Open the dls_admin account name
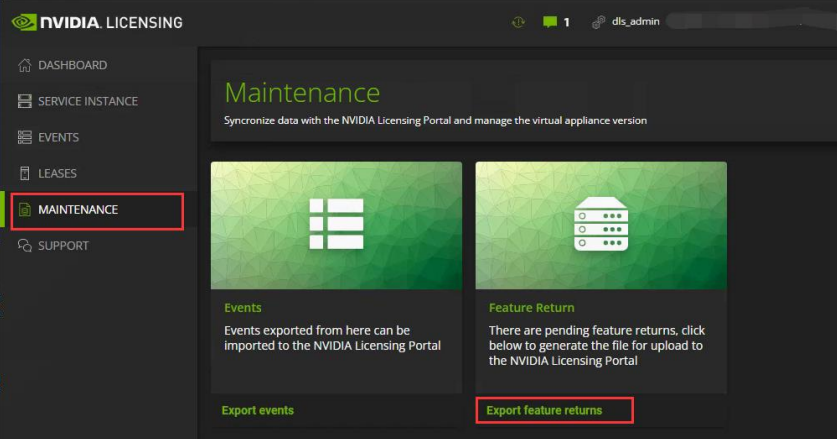This screenshot has width=837, height=439. pyautogui.click(x=635, y=21)
